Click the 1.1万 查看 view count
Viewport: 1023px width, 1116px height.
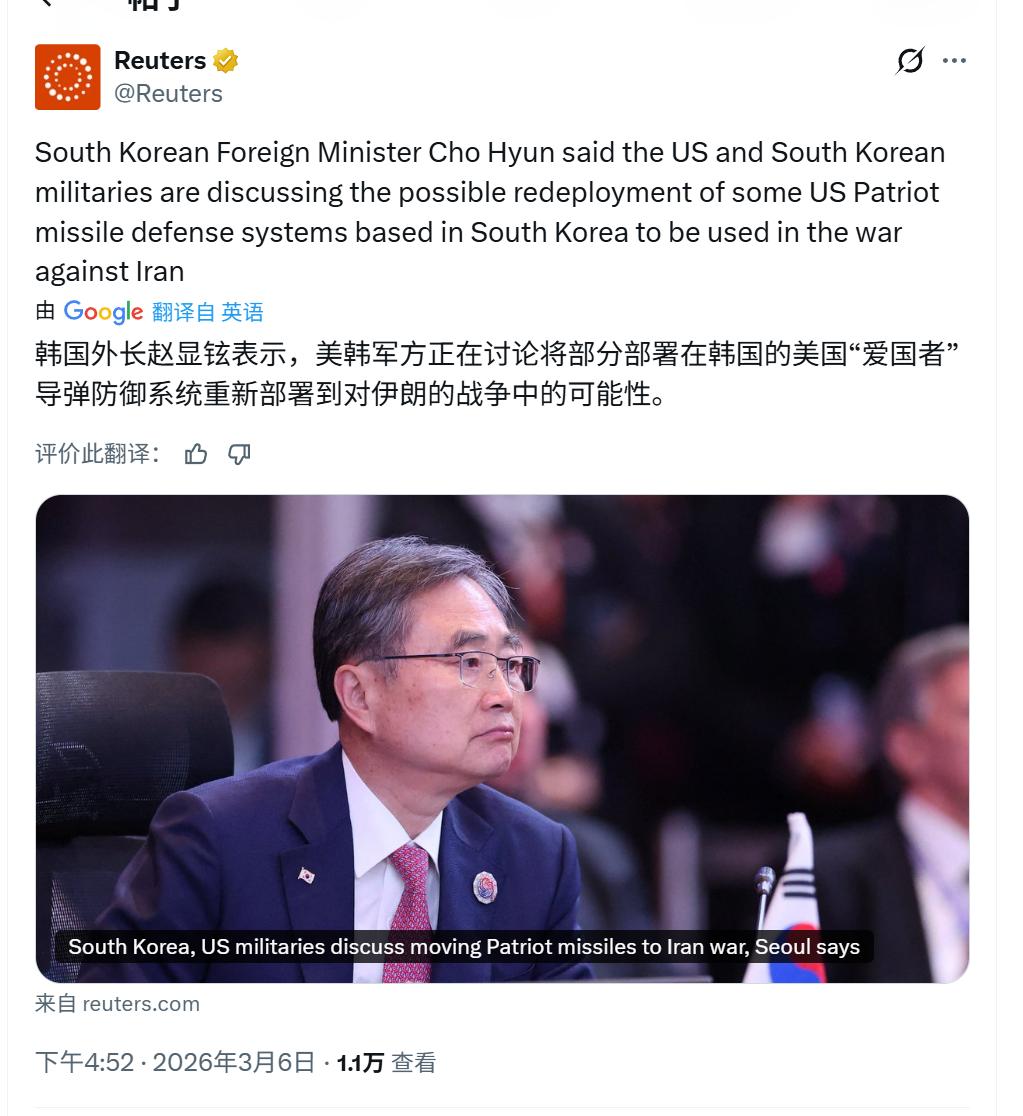[387, 1063]
